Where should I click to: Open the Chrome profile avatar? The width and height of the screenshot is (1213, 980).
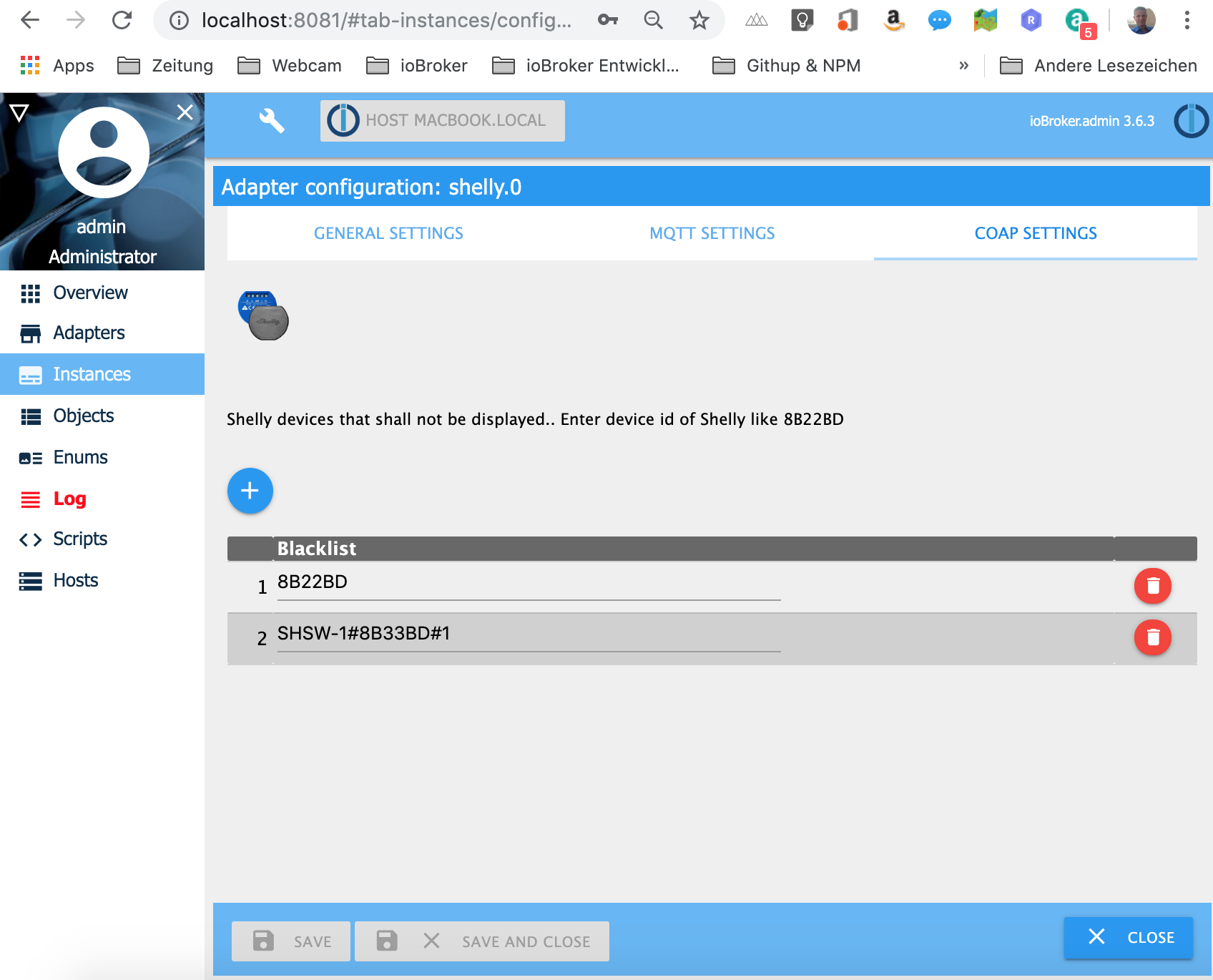coord(1141,20)
